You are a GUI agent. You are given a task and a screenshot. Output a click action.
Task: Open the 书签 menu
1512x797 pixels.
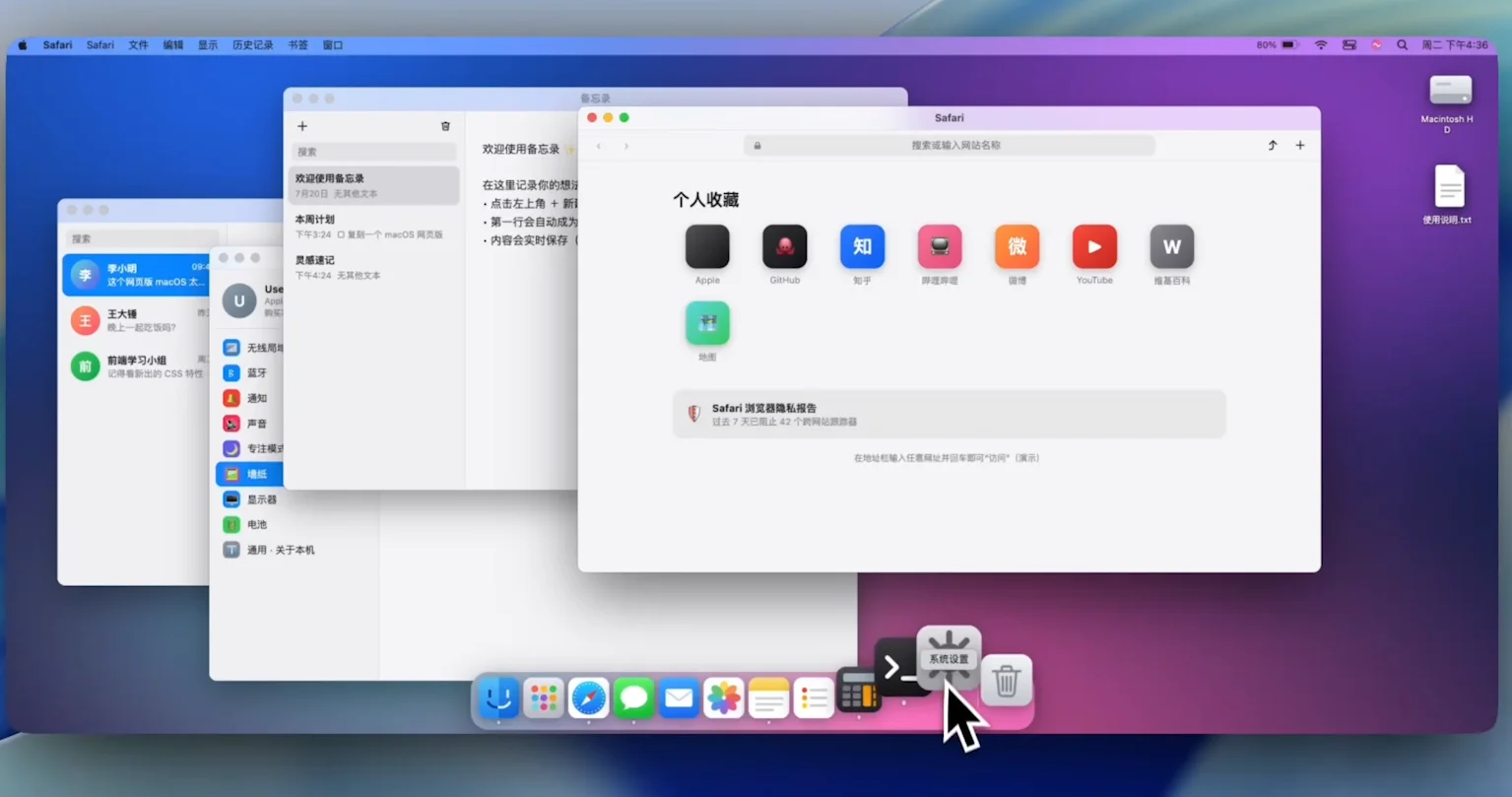(x=298, y=45)
